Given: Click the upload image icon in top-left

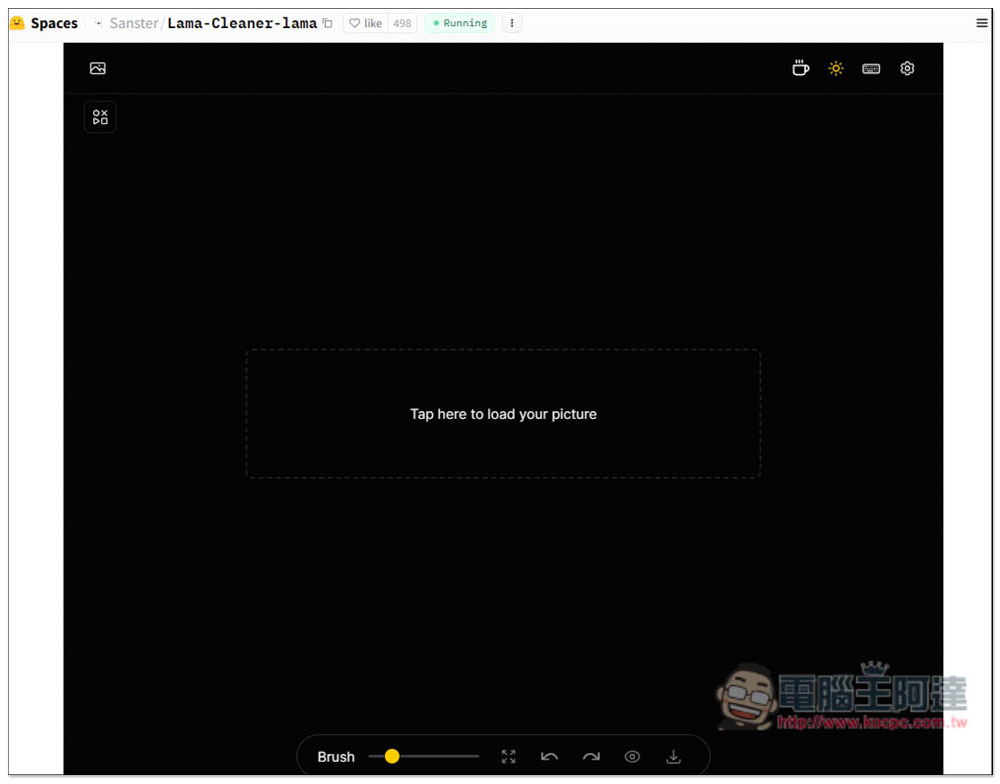Looking at the screenshot, I should point(97,69).
